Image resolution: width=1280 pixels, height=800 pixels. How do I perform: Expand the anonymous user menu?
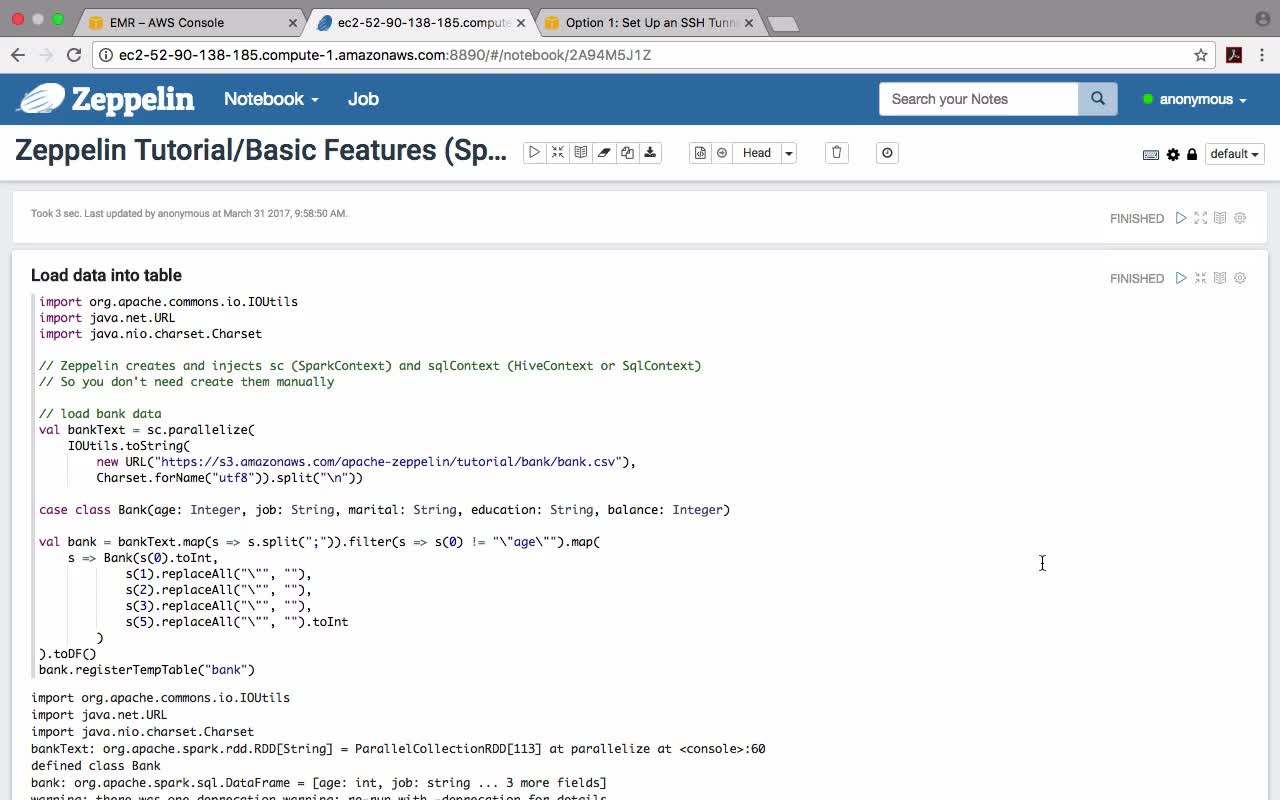tap(1195, 99)
